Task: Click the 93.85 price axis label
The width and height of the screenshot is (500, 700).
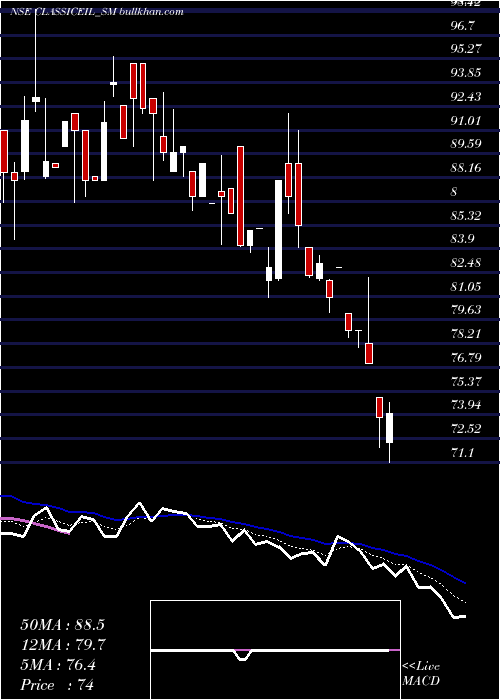Action: point(467,72)
